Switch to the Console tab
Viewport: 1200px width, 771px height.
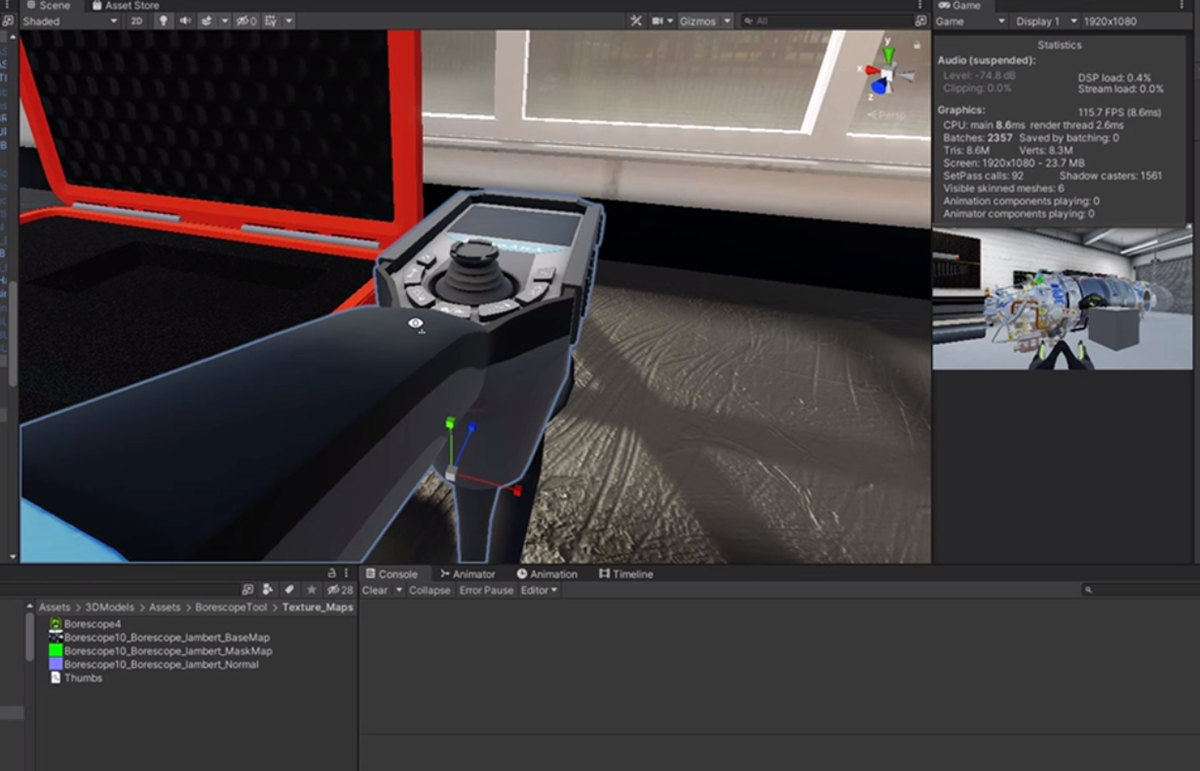(392, 574)
